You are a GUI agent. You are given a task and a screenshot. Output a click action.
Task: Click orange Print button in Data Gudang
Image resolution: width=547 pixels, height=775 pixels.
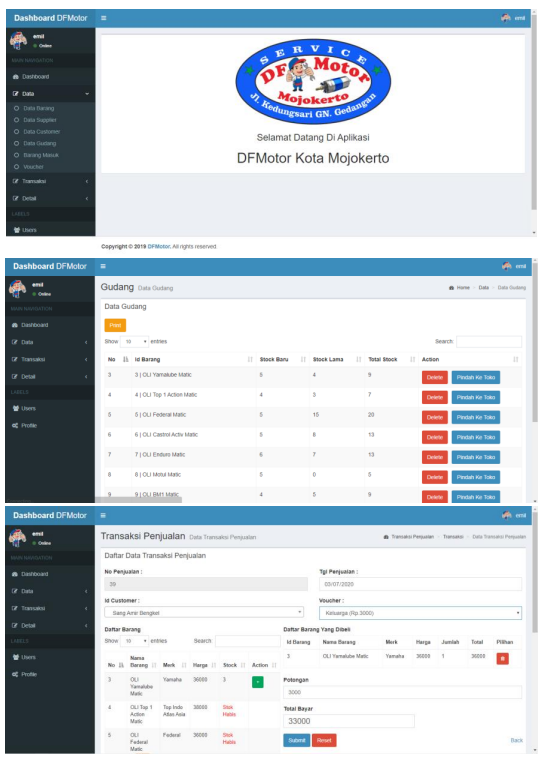tap(115, 325)
